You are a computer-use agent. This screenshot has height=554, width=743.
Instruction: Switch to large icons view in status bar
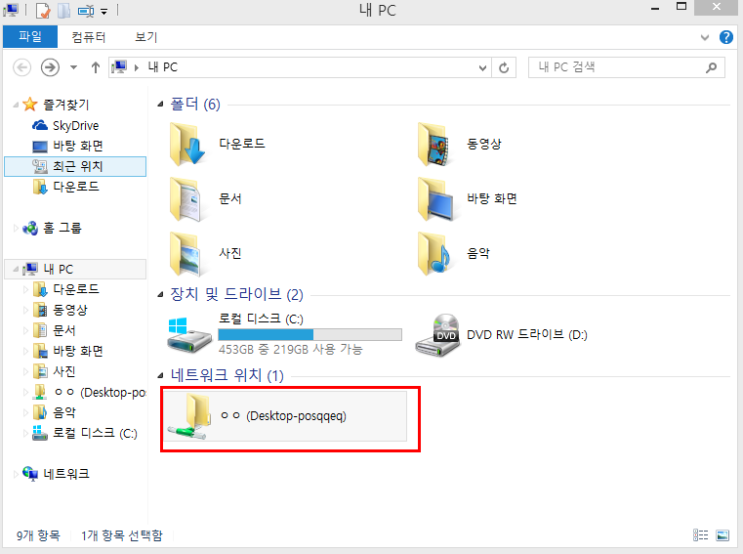721,535
